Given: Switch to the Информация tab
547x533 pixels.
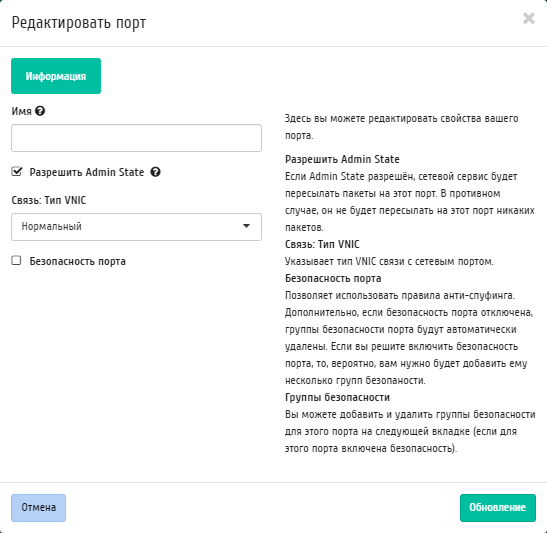Looking at the screenshot, I should [56, 76].
